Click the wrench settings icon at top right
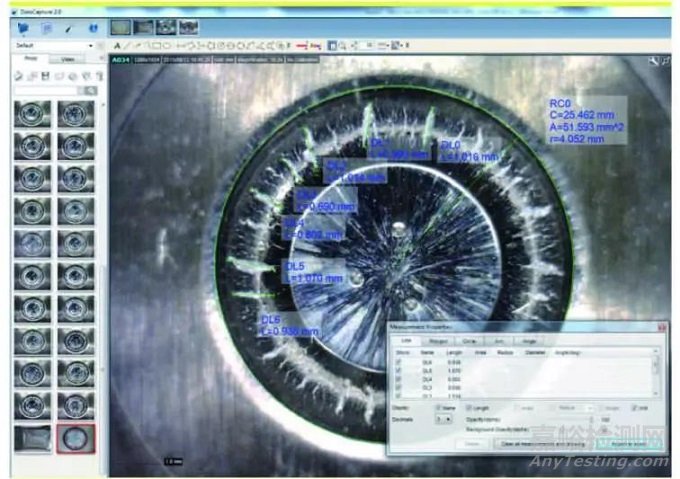Viewport: 680px width, 479px height. (x=653, y=62)
